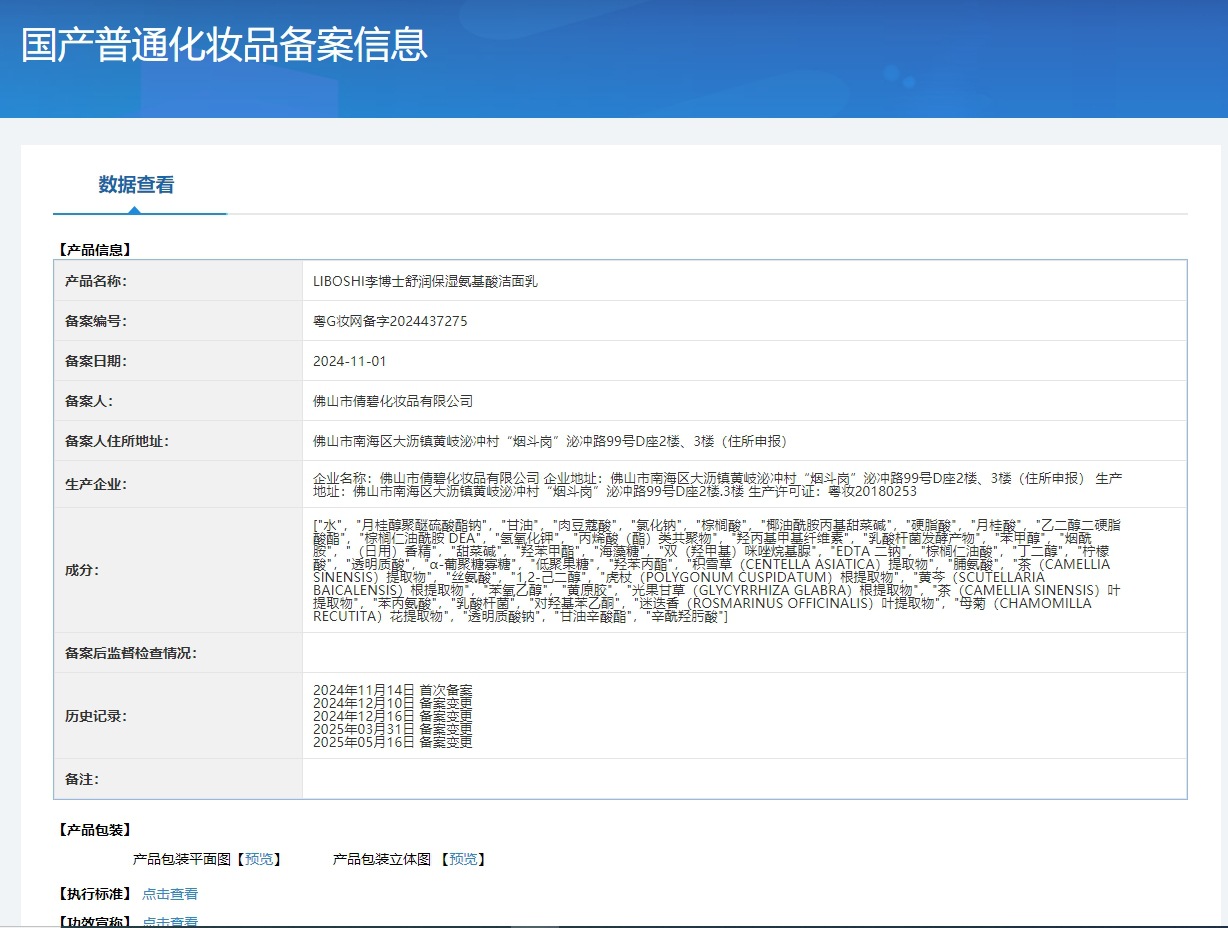This screenshot has width=1228, height=928.
Task: Open 点击查看 next to 功效宣称
Action: pos(170,922)
